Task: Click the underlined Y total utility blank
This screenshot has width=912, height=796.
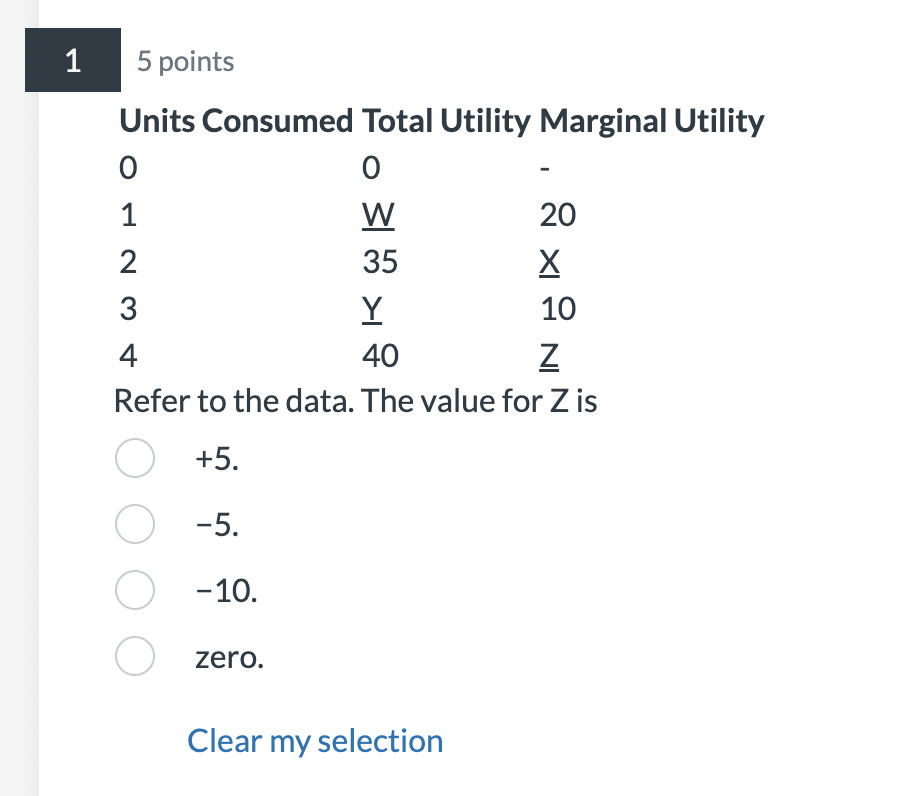Action: point(372,308)
